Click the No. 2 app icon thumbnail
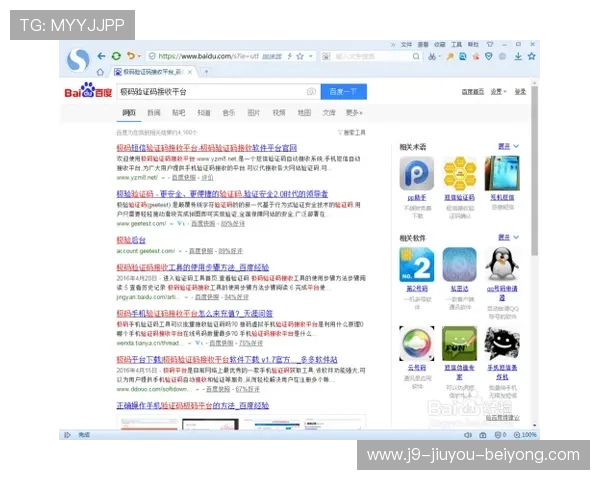The width and height of the screenshot is (600, 480). [x=417, y=264]
